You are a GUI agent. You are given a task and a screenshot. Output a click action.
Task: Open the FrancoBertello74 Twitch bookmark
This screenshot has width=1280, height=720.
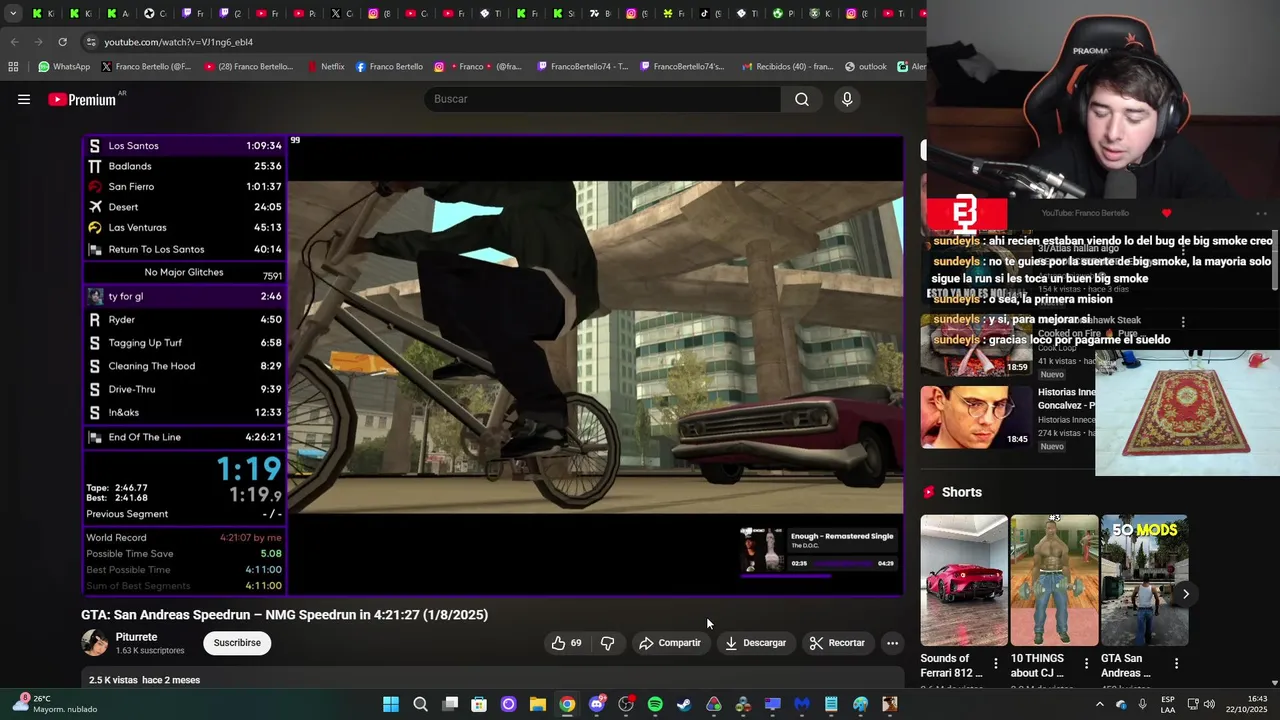coord(582,67)
